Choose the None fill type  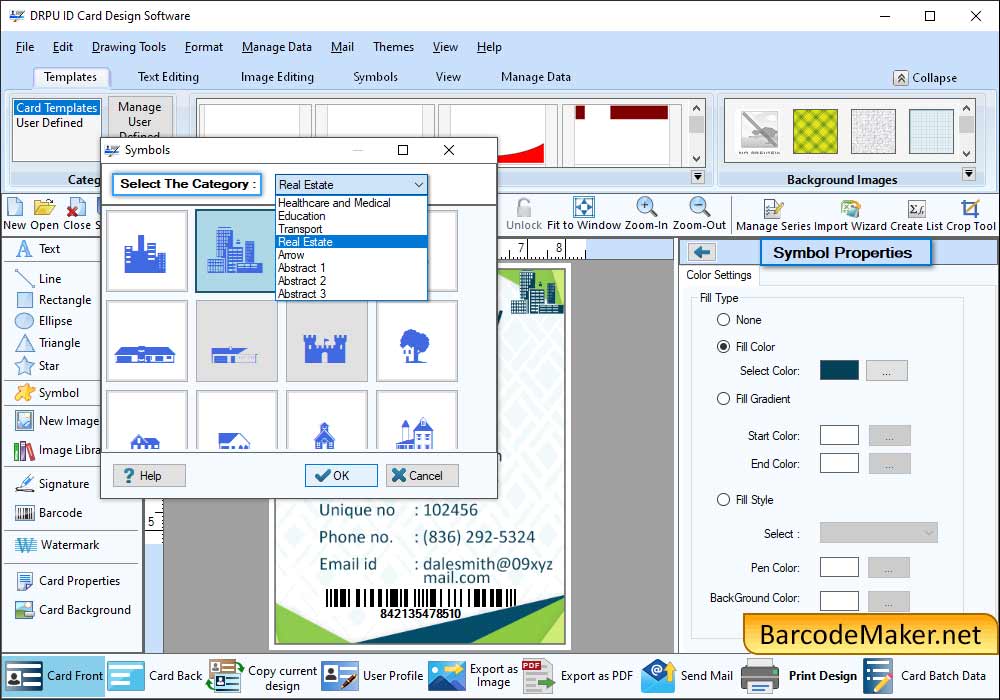click(x=723, y=320)
